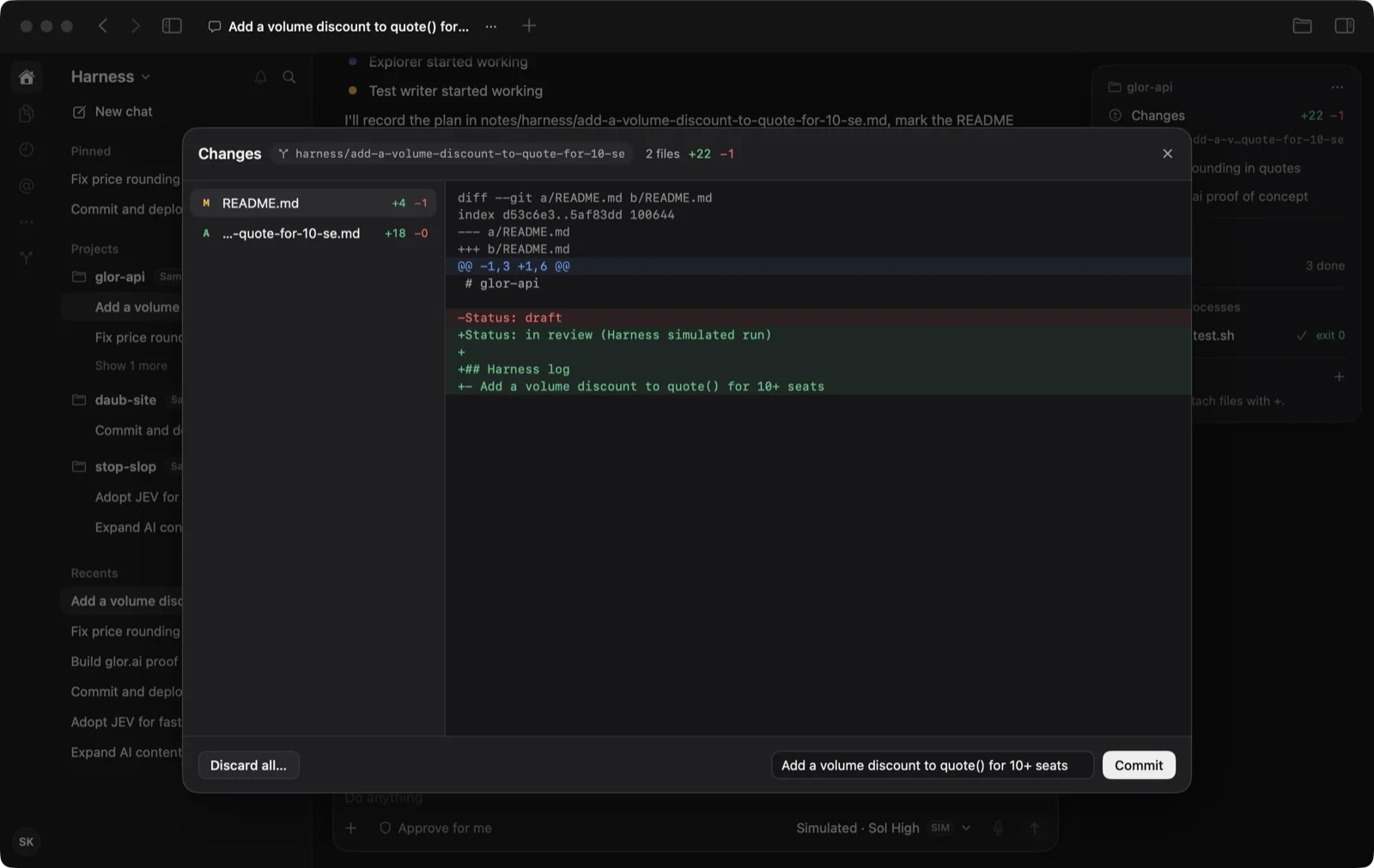The width and height of the screenshot is (1374, 868).
Task: Open the glor-api project folder
Action: (119, 276)
